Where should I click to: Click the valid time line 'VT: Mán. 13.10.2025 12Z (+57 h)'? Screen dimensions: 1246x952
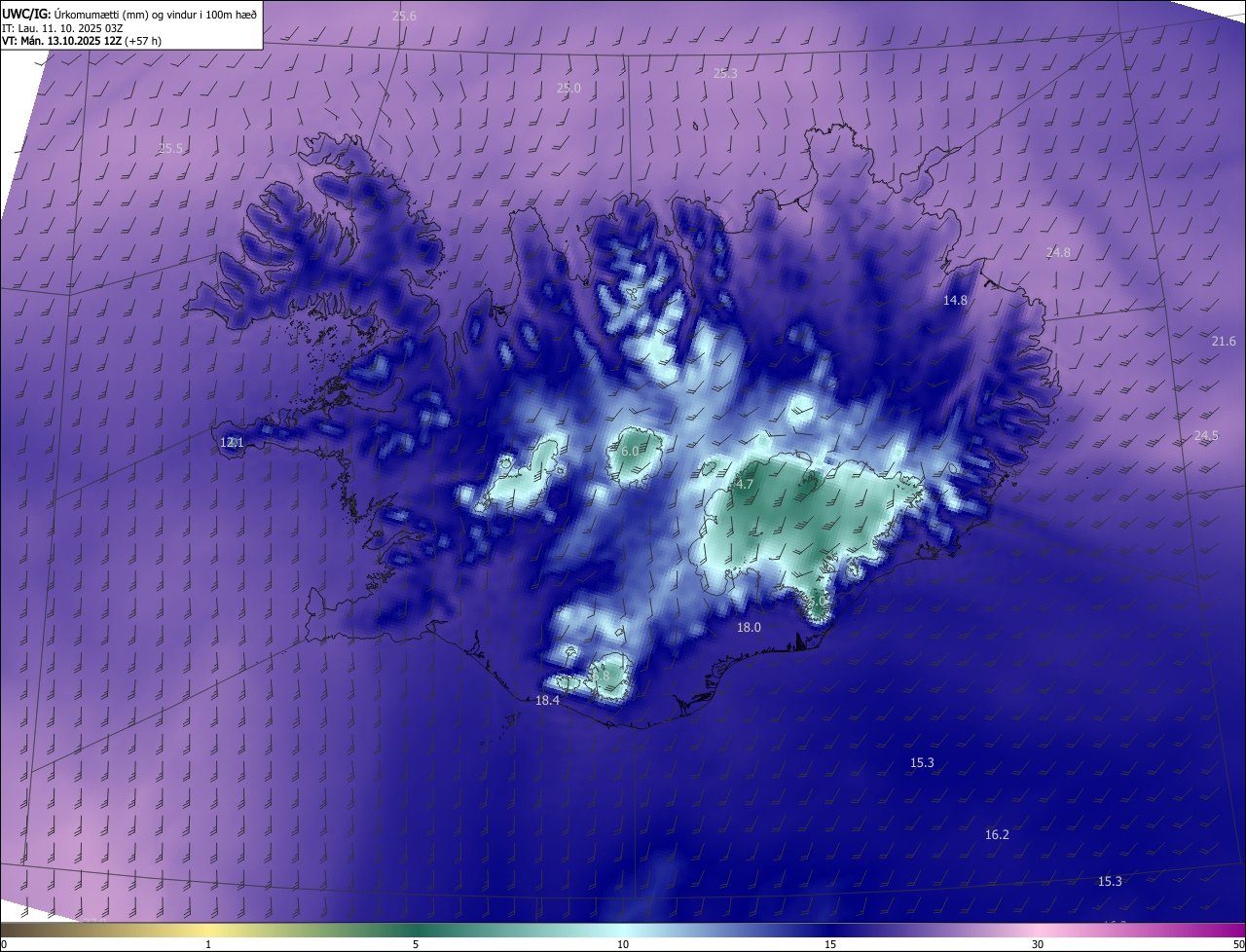pos(82,41)
